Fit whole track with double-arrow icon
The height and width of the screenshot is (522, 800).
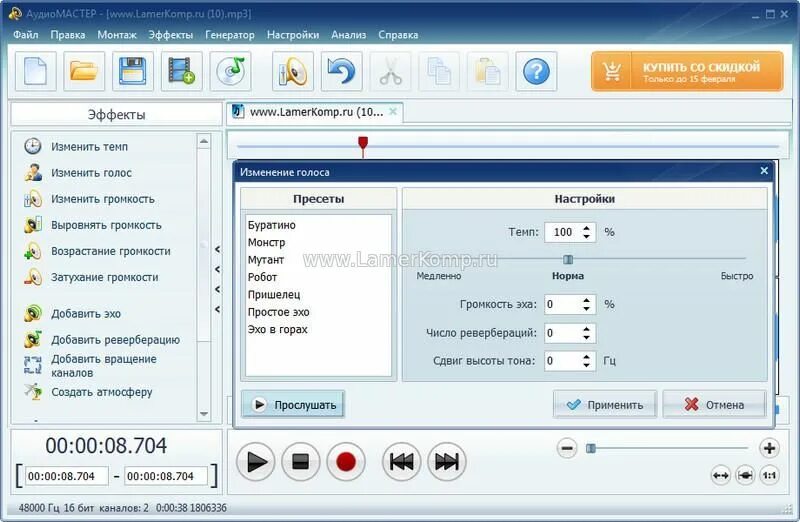pyautogui.click(x=720, y=476)
